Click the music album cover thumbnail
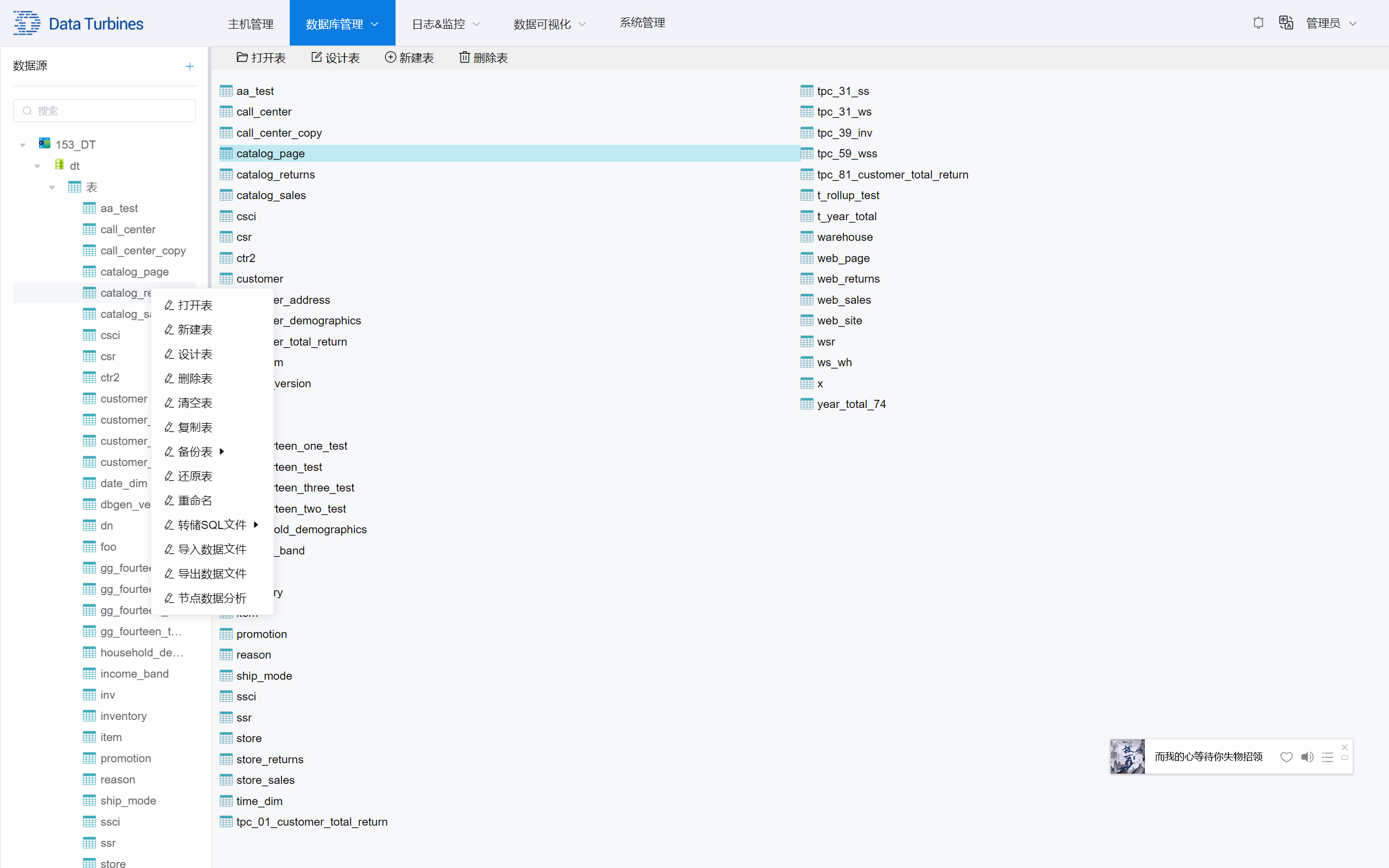The height and width of the screenshot is (868, 1389). click(1127, 757)
